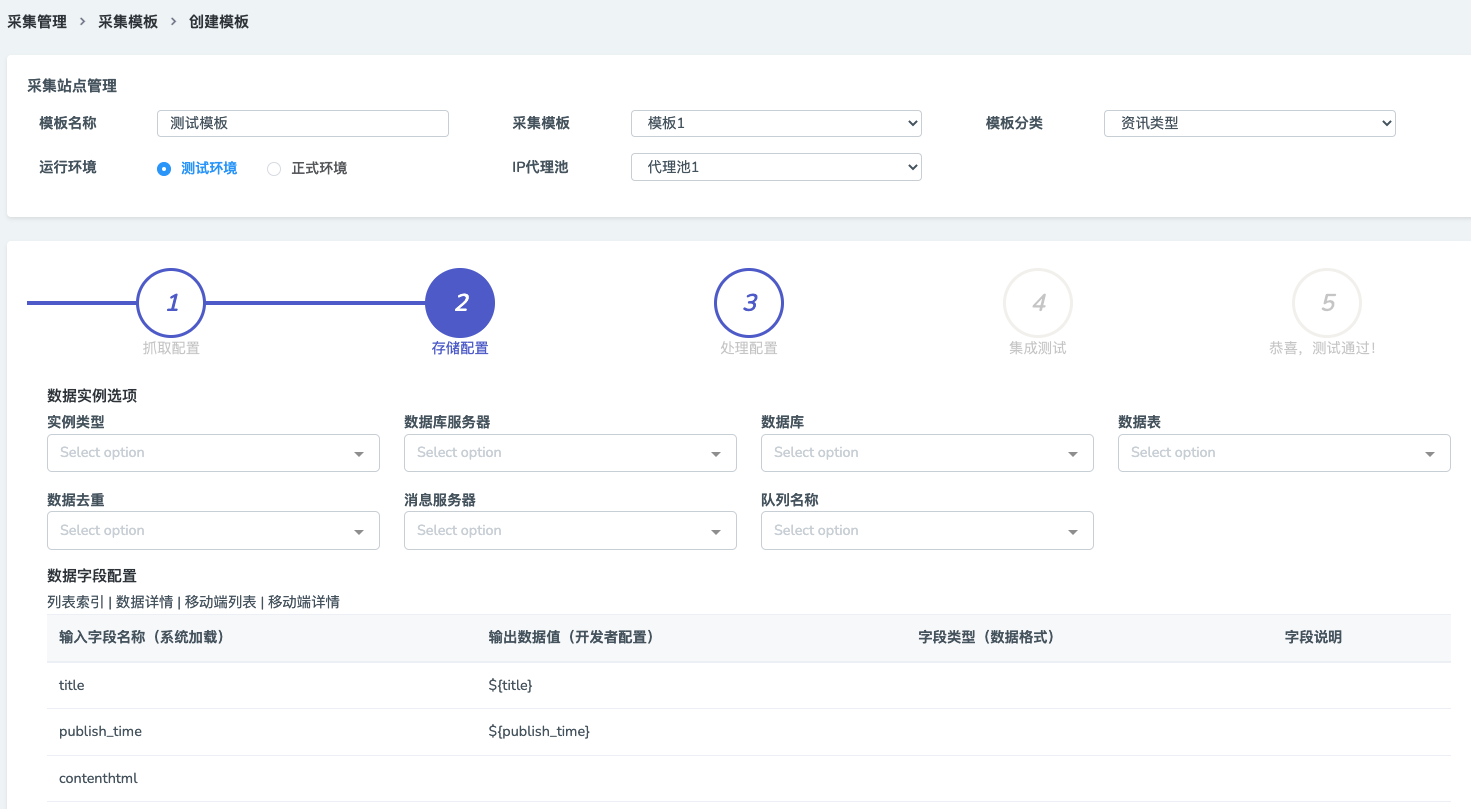Viewport: 1471px width, 809px height.
Task: Open the IP代理池 dropdown showing 代理池1
Action: 776,167
